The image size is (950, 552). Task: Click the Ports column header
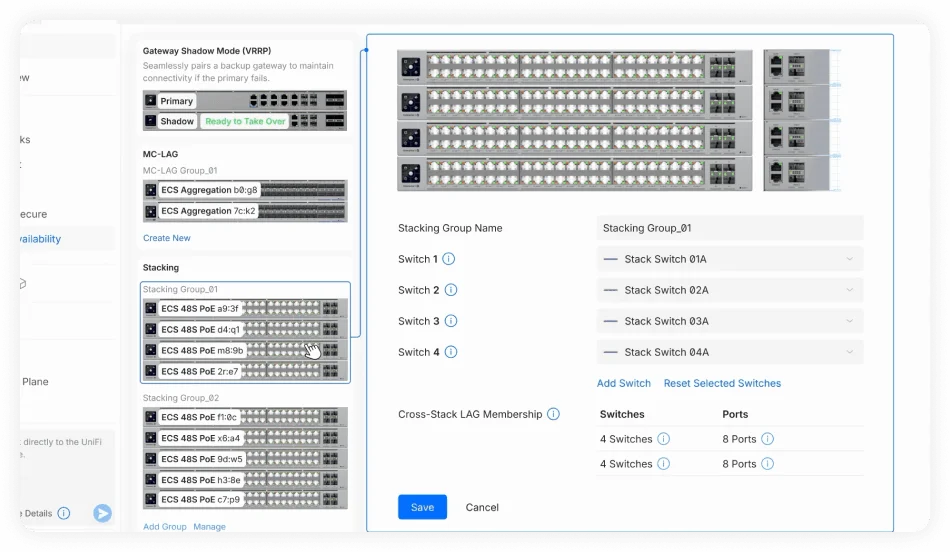(735, 414)
